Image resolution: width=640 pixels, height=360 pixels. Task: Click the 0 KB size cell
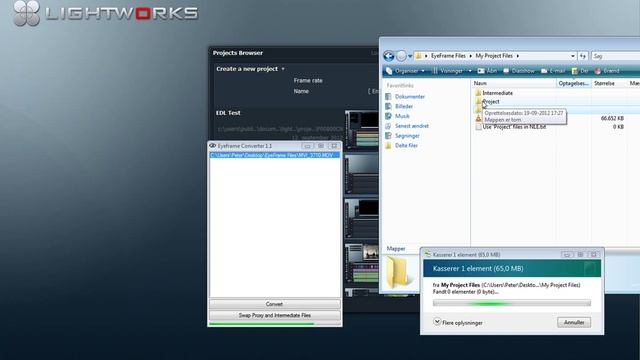point(618,127)
